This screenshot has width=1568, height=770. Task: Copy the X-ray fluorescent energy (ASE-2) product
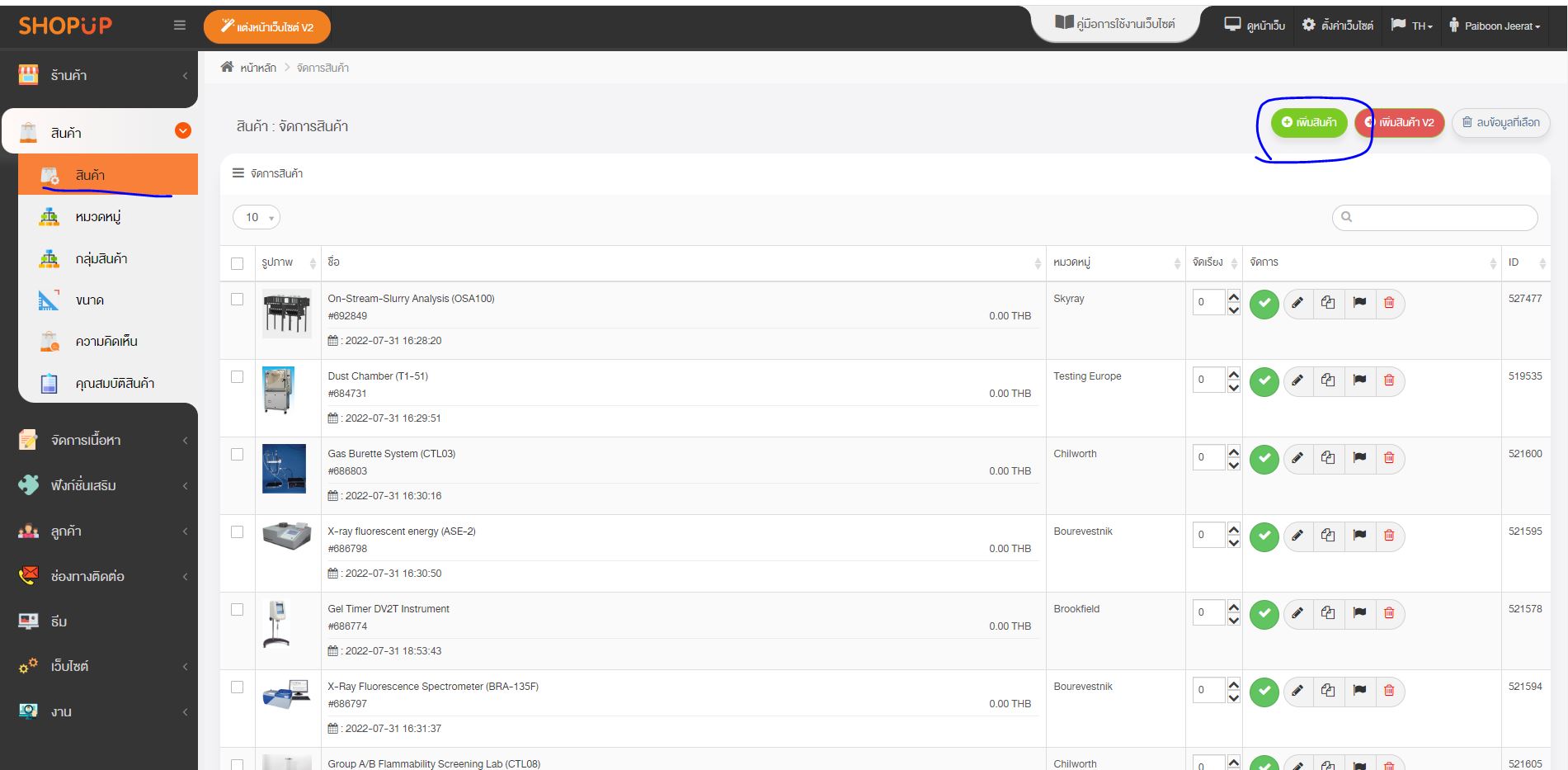point(1328,536)
